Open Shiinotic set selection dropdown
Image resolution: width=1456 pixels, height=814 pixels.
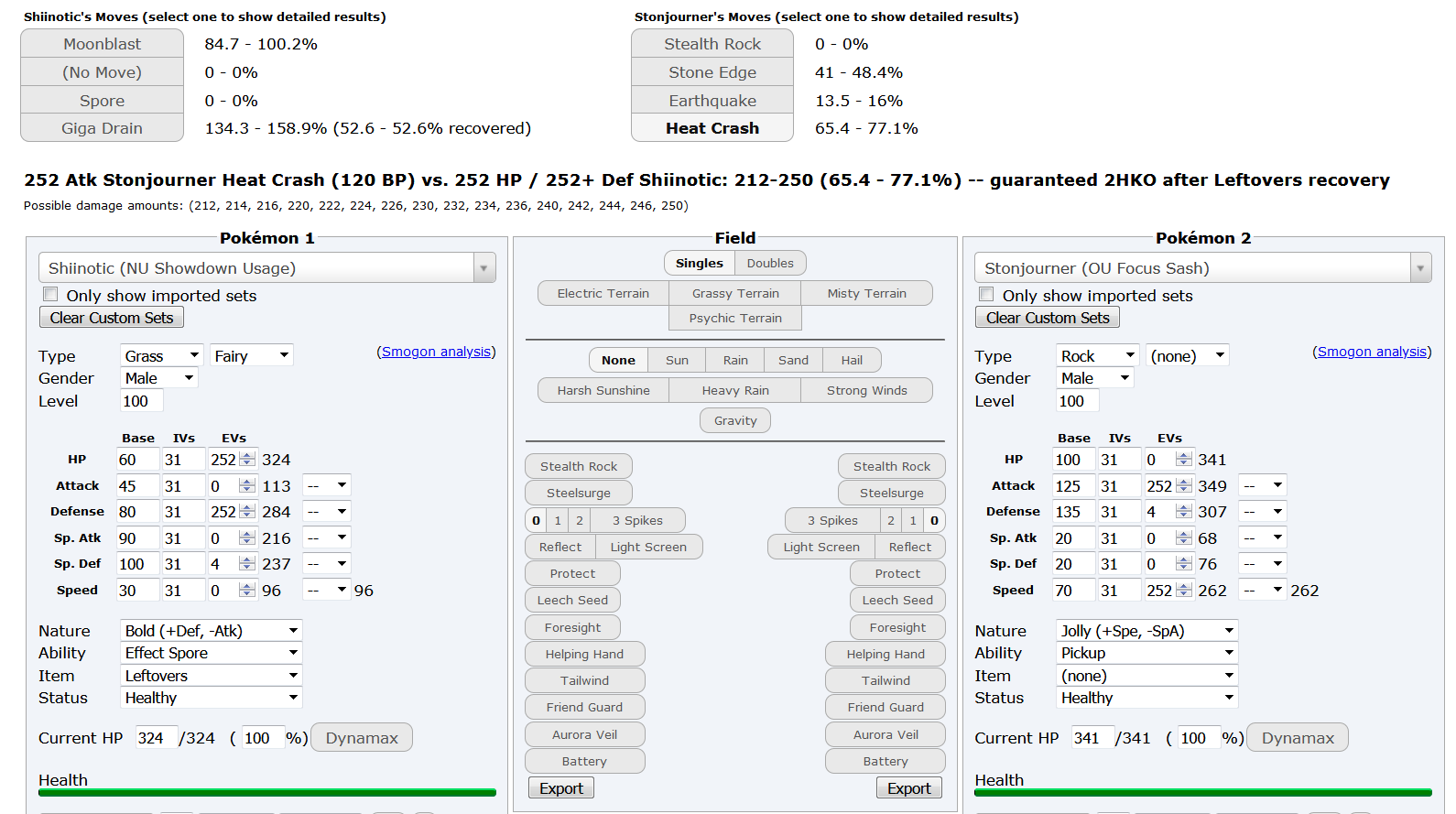[267, 268]
